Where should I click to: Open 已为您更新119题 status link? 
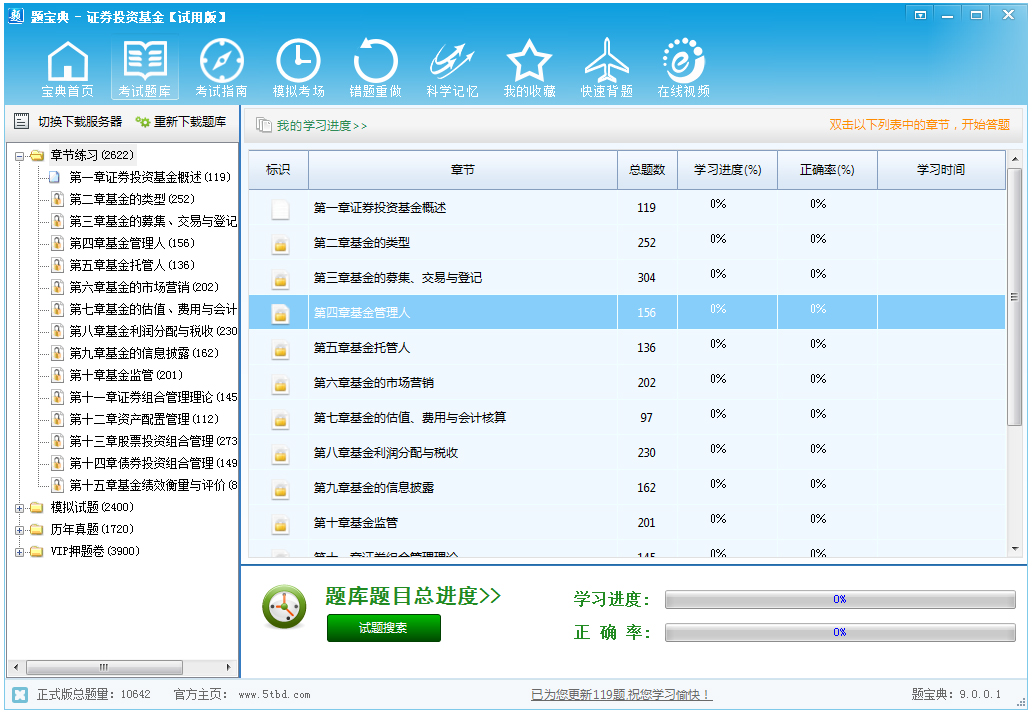(x=621, y=695)
